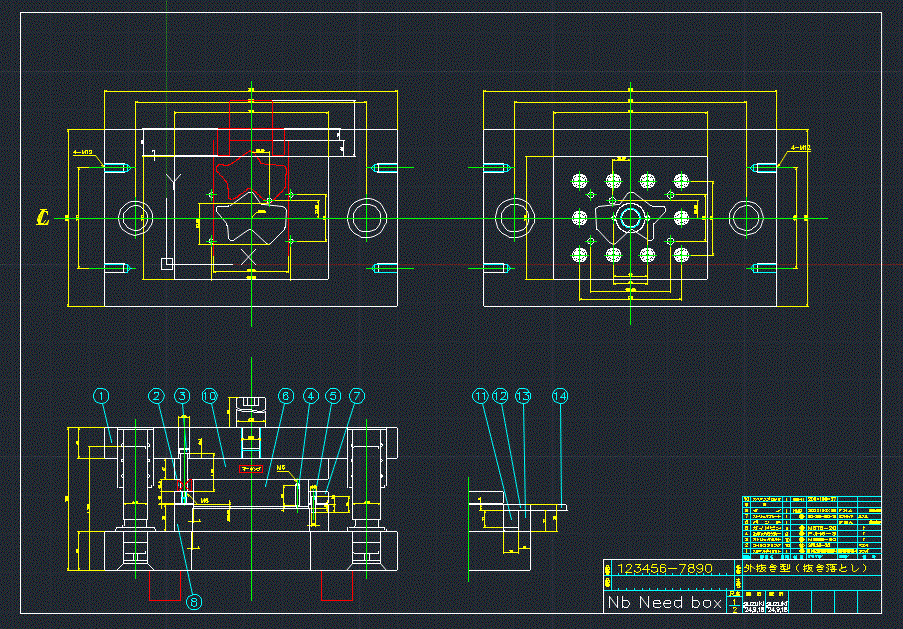The image size is (903, 629).
Task: Select part balloon number 6
Action: (286, 396)
